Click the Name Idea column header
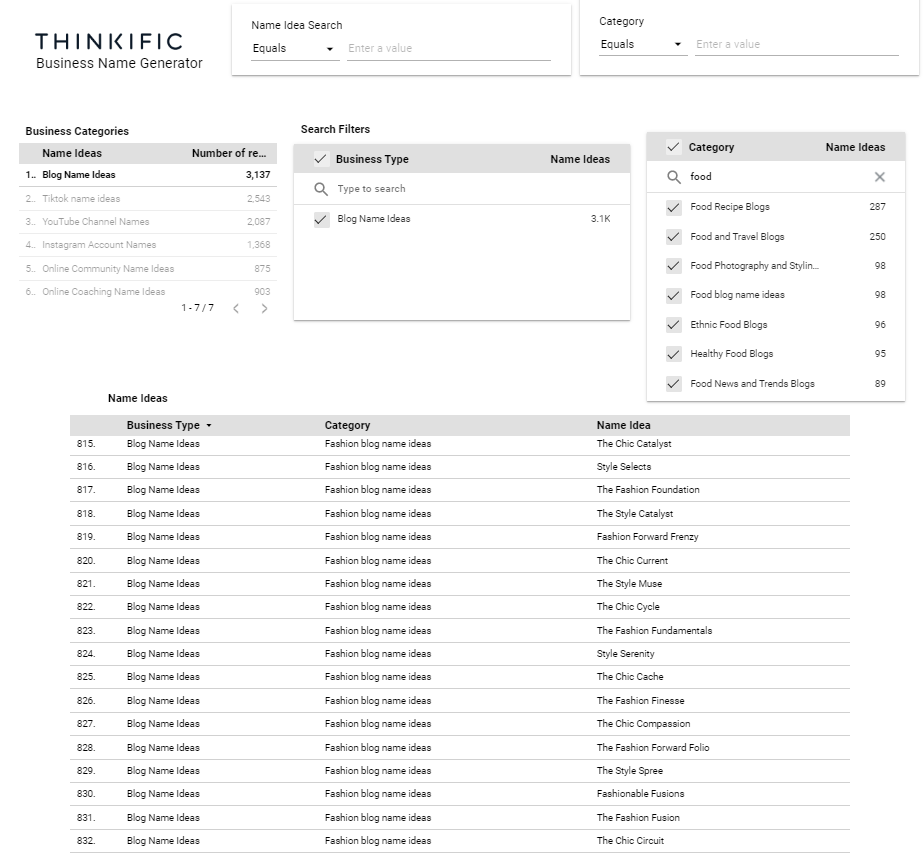The width and height of the screenshot is (923, 854). (x=623, y=426)
